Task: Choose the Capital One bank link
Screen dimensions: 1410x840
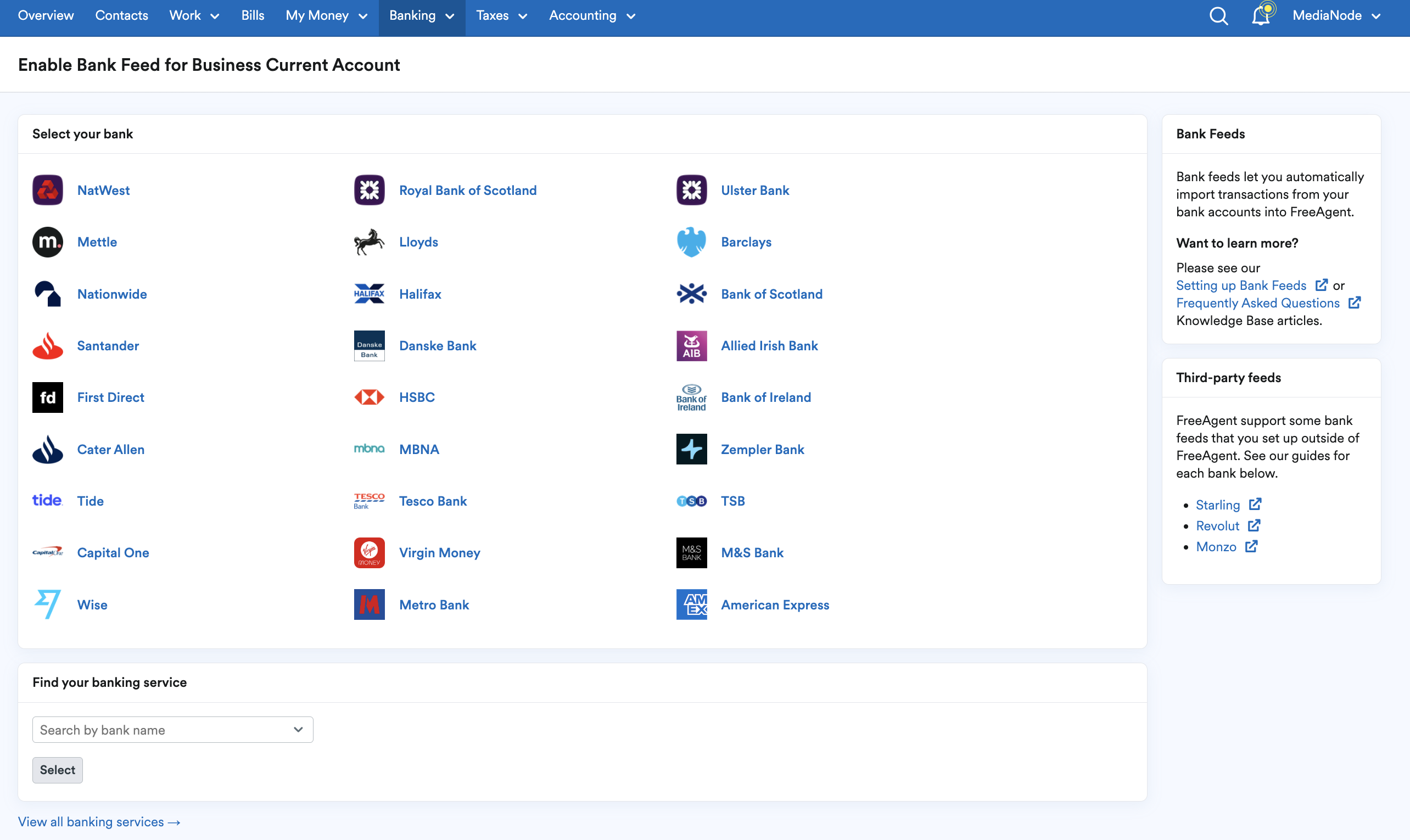Action: [113, 553]
